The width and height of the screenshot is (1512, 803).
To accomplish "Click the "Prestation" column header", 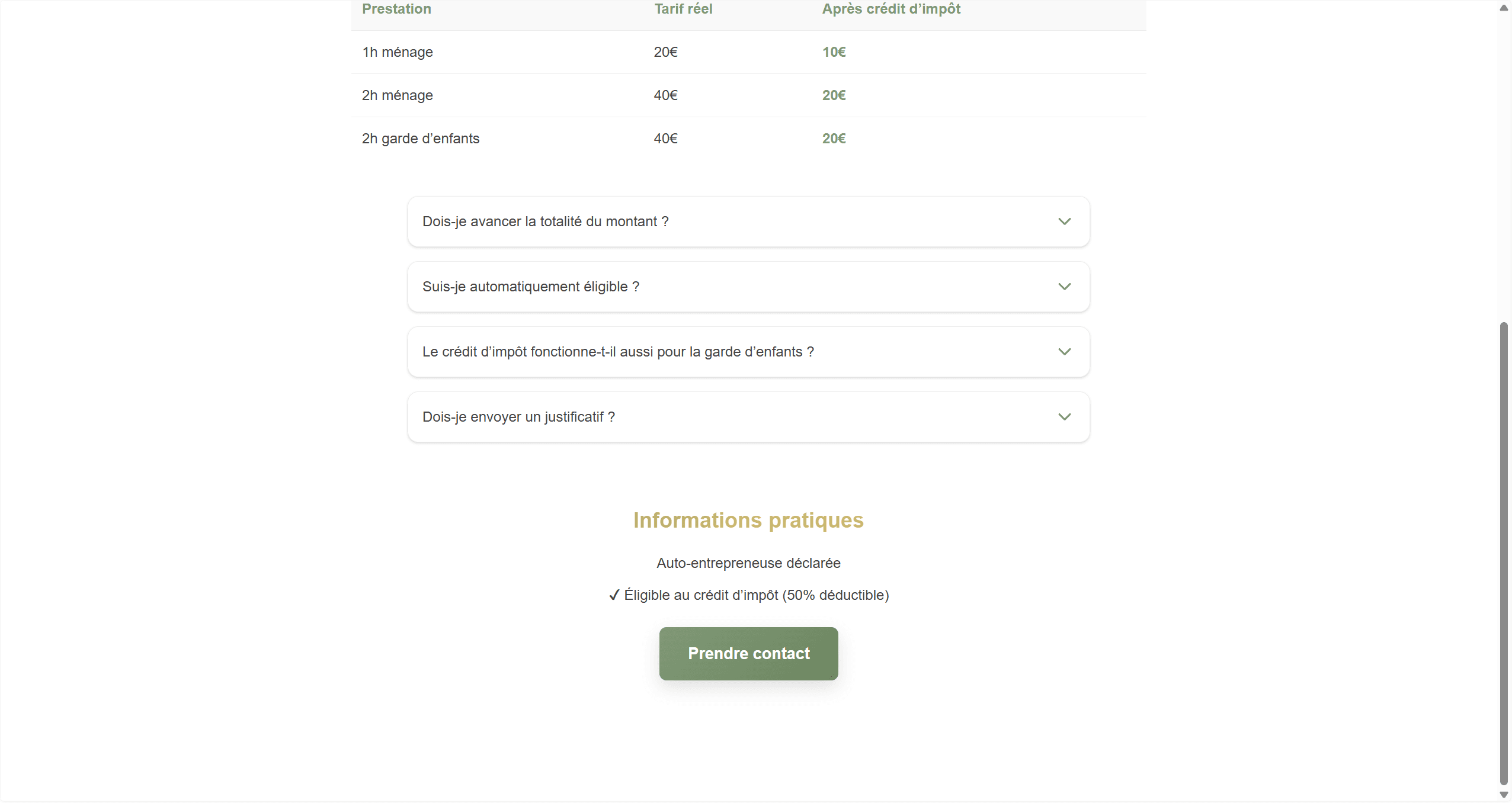I will [x=396, y=9].
